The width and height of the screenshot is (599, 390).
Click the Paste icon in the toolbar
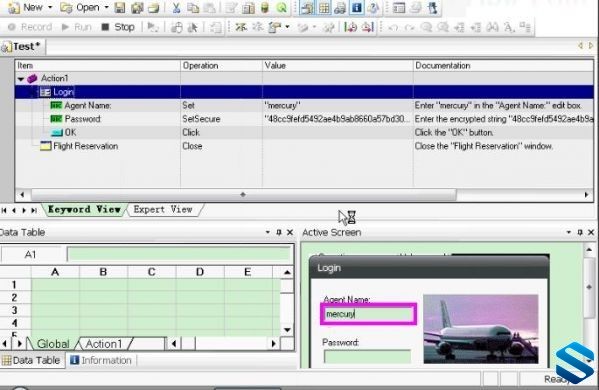pyautogui.click(x=209, y=8)
